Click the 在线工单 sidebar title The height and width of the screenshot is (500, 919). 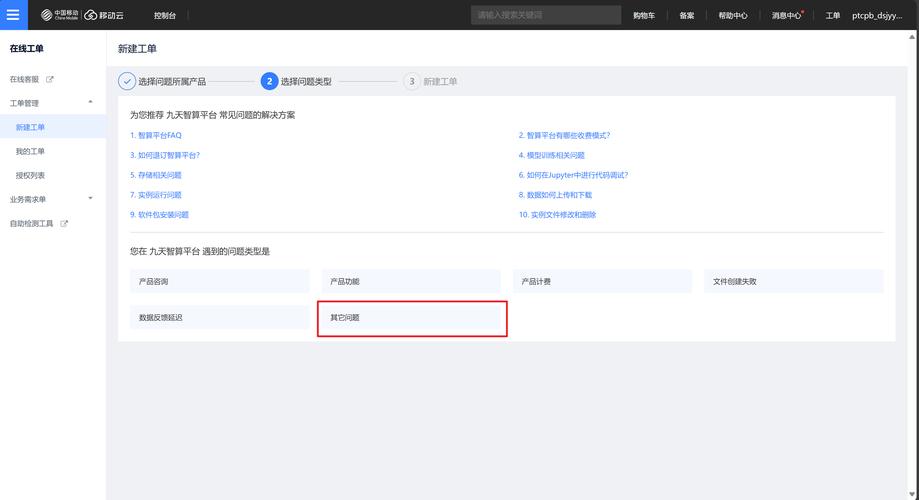coord(26,49)
